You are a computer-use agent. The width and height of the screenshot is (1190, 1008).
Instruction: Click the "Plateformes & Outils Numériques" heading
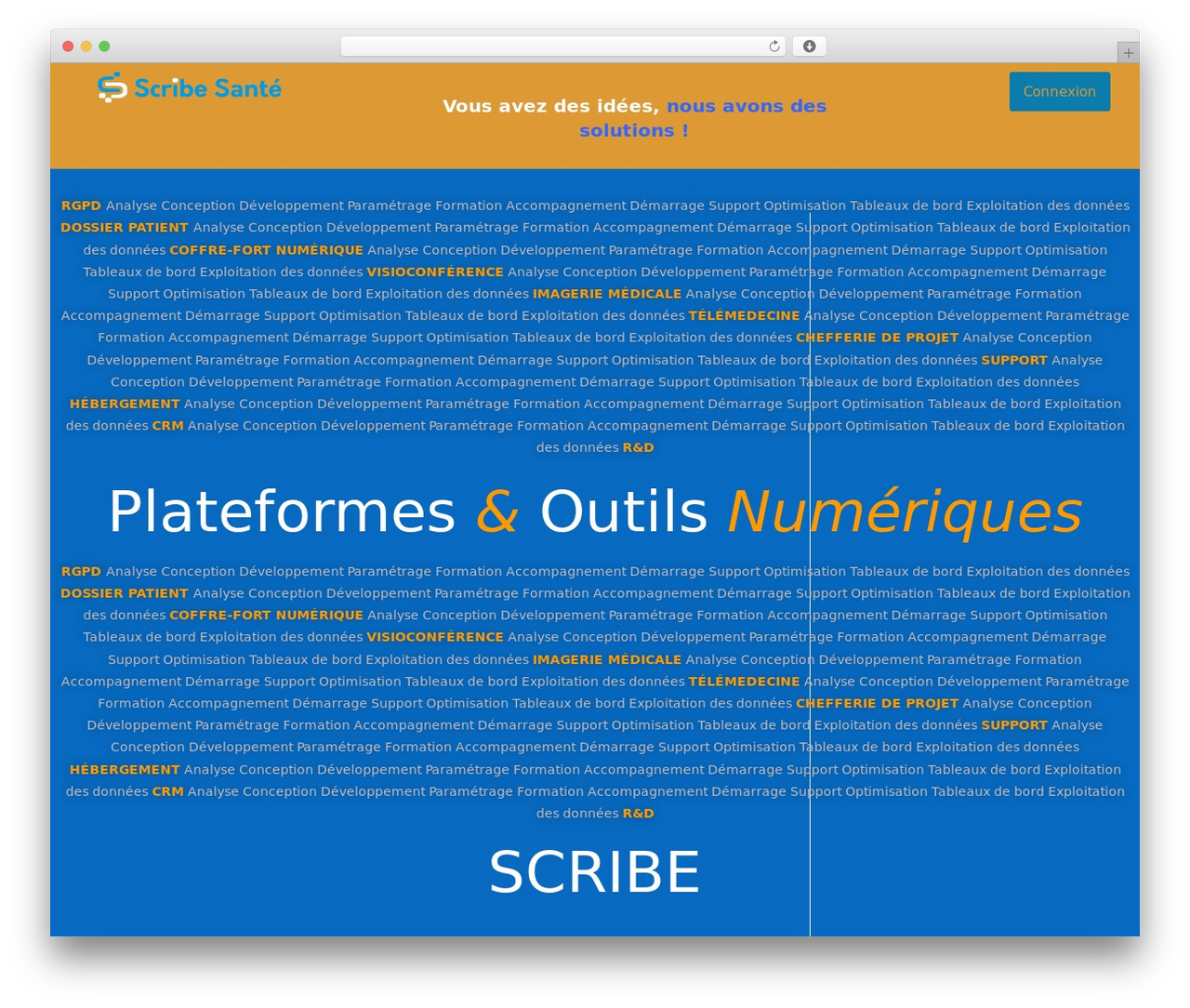coord(595,511)
